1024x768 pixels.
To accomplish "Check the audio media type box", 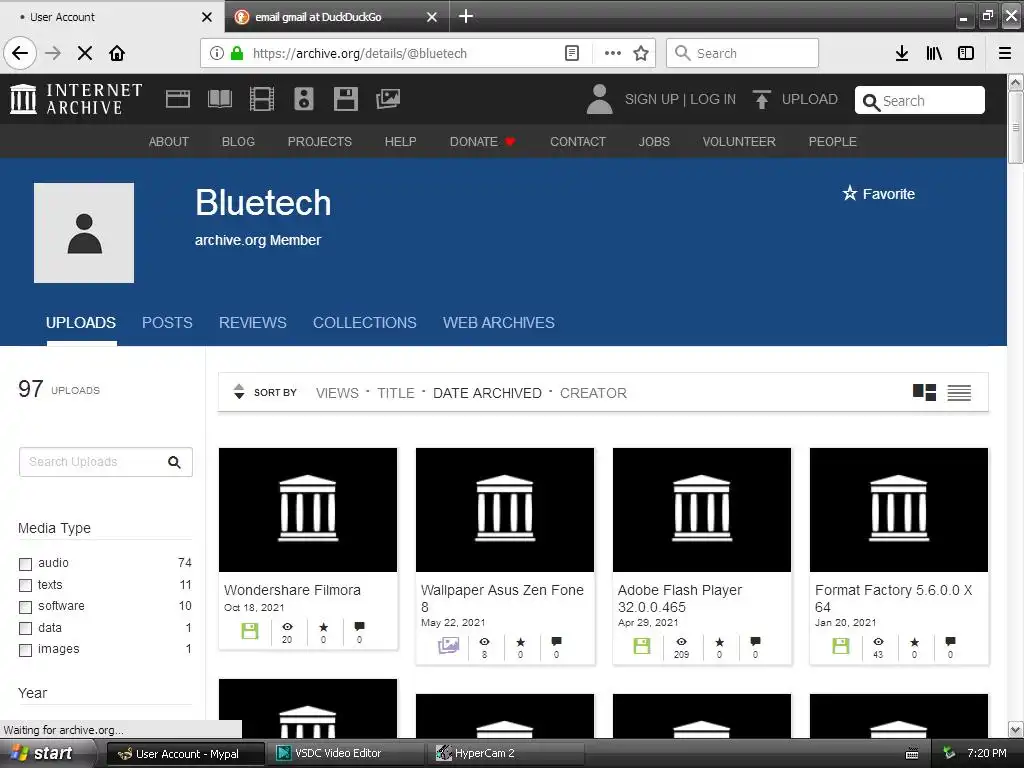I will 25,564.
